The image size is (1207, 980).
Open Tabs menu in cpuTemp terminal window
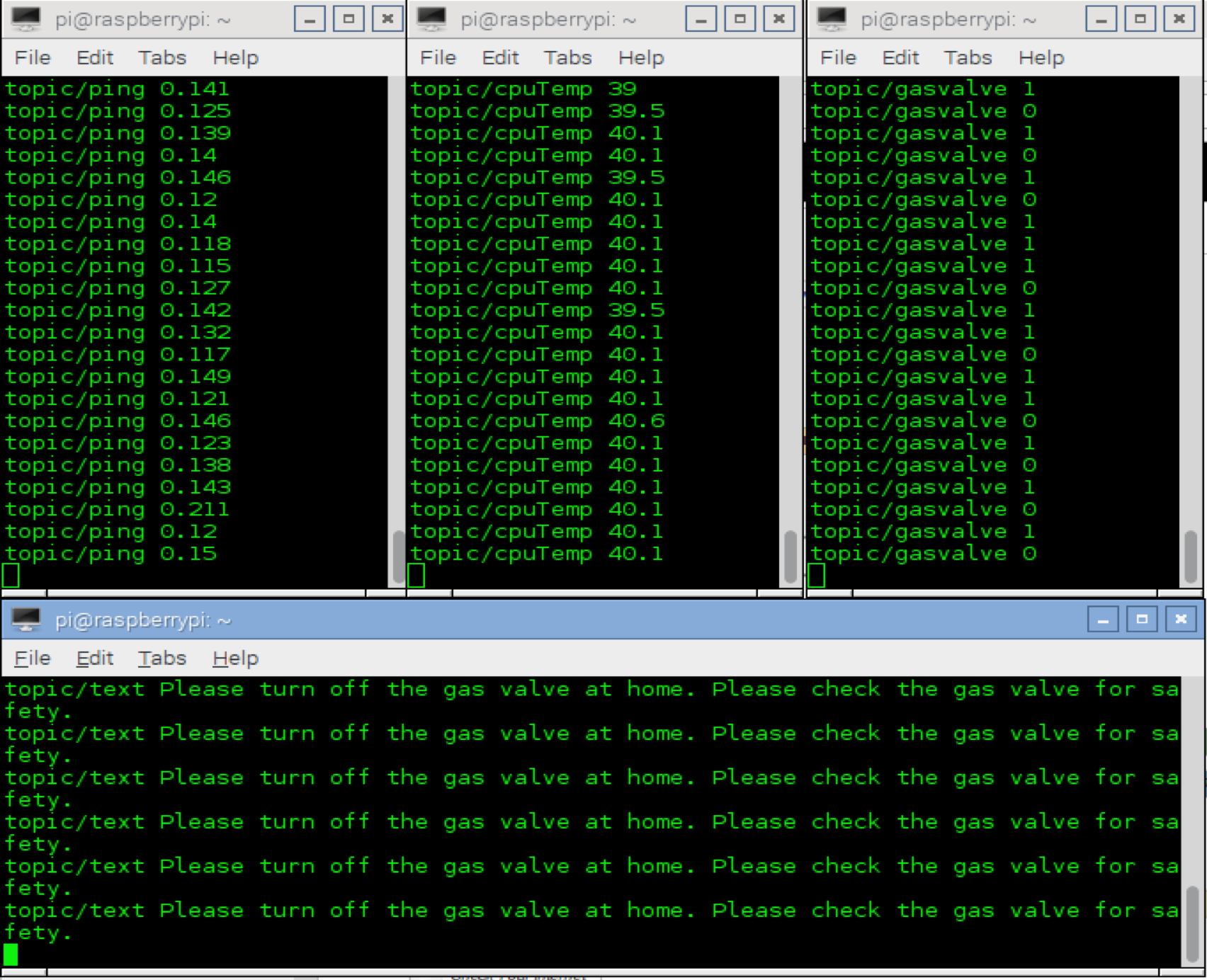[x=567, y=58]
